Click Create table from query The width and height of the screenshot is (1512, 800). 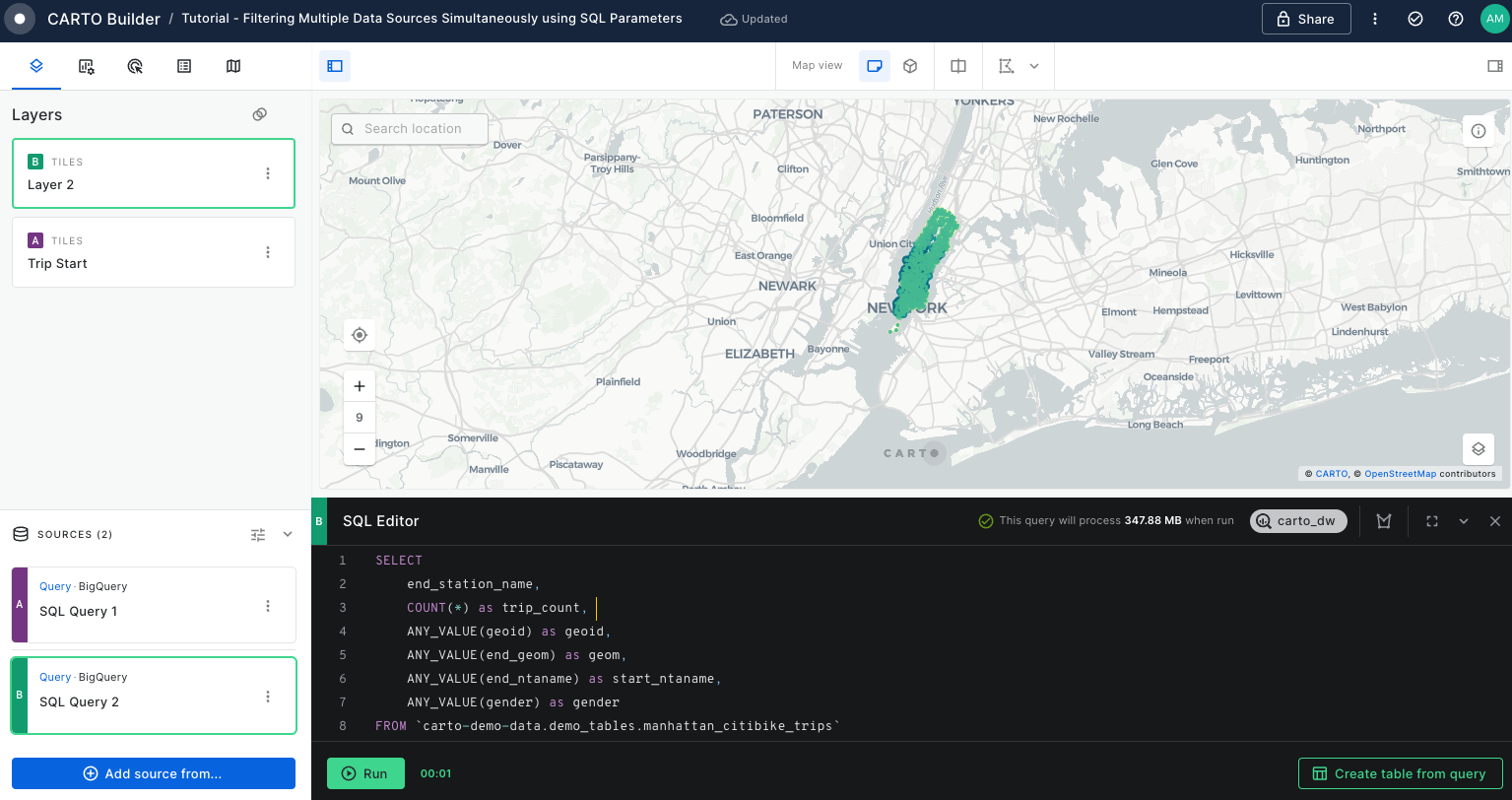pyautogui.click(x=1400, y=773)
